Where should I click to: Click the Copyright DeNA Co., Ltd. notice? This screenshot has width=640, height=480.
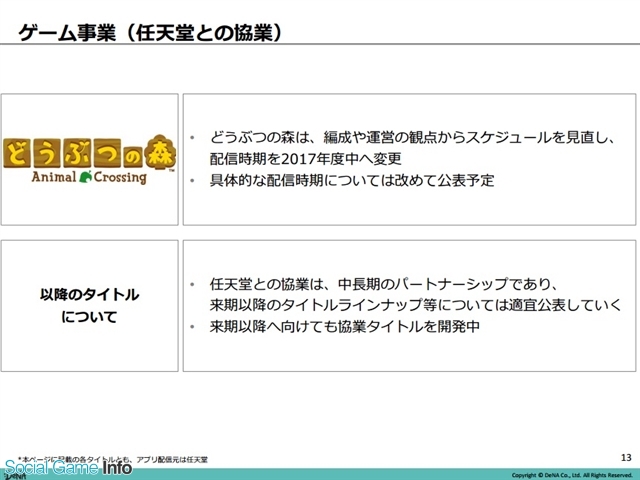[x=572, y=475]
